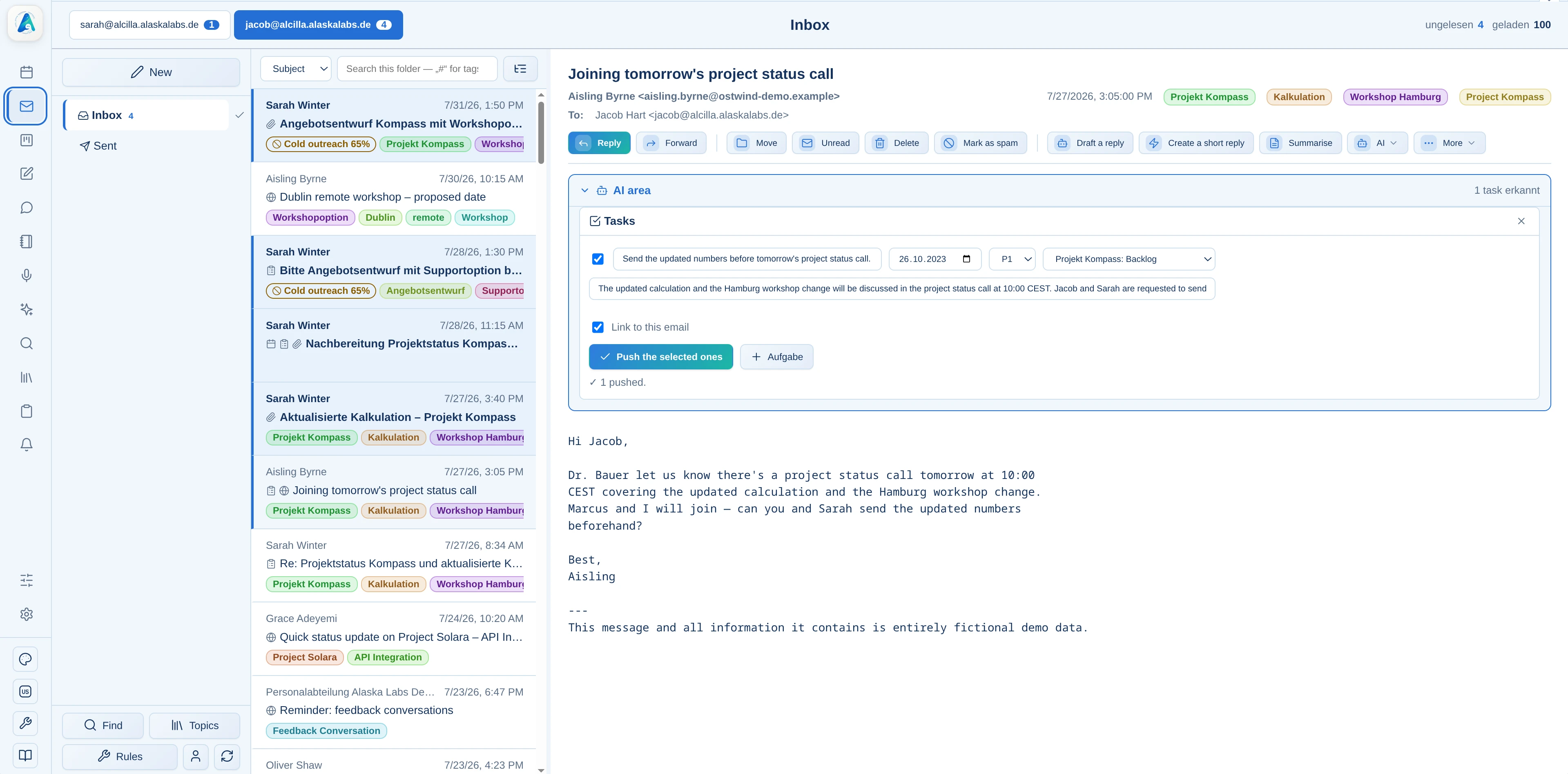
Task: Open the P1 priority dropdown
Action: tap(1012, 259)
